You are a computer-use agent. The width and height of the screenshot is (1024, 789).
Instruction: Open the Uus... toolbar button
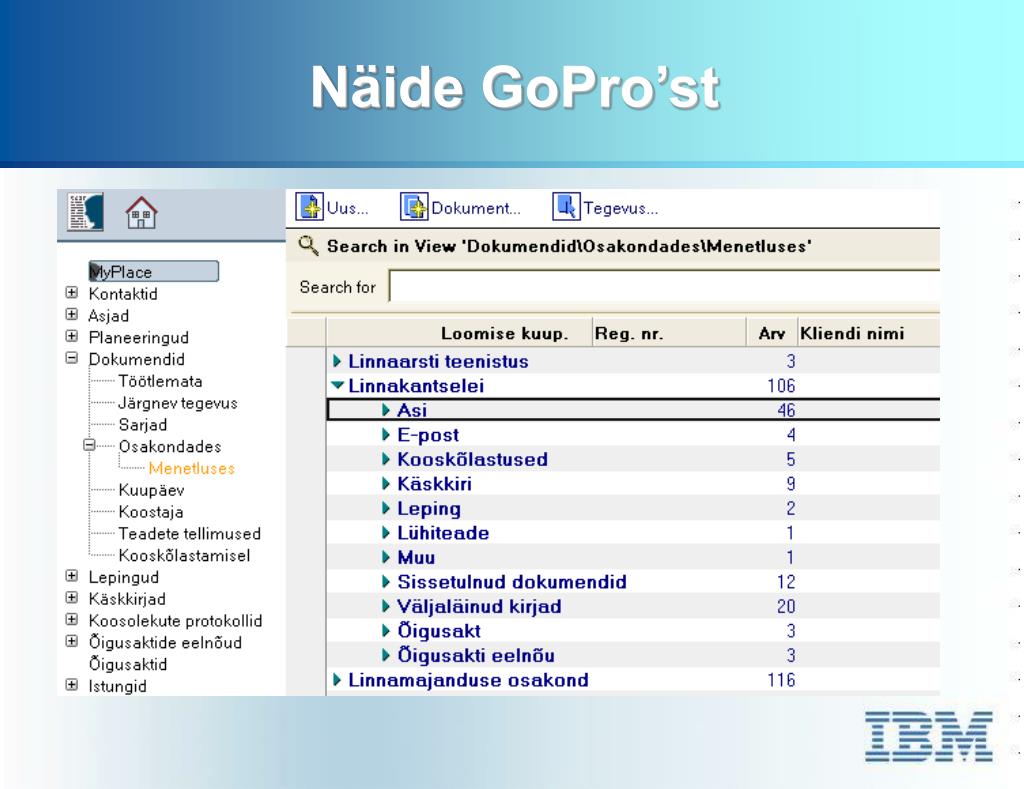point(332,207)
